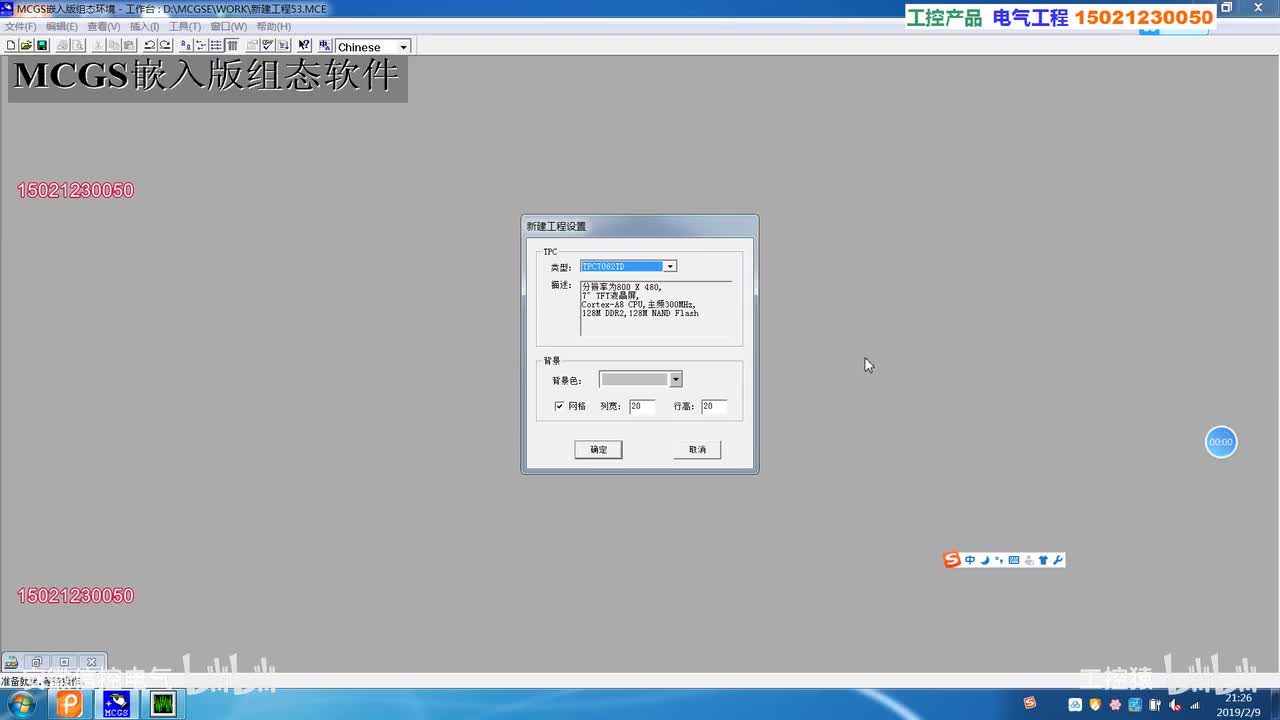Click the 描述 description text box
The width and height of the screenshot is (1280, 720).
pos(656,309)
